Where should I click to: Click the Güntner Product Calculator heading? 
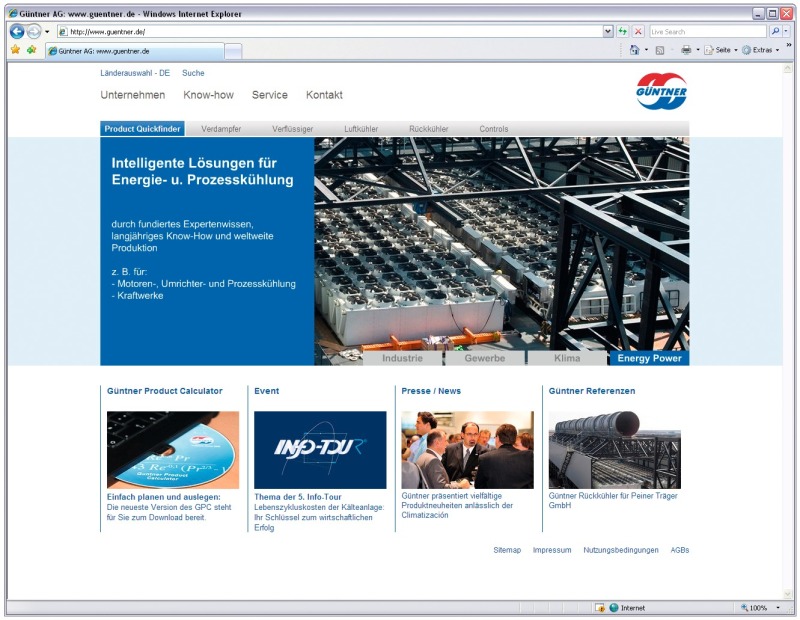coord(165,391)
